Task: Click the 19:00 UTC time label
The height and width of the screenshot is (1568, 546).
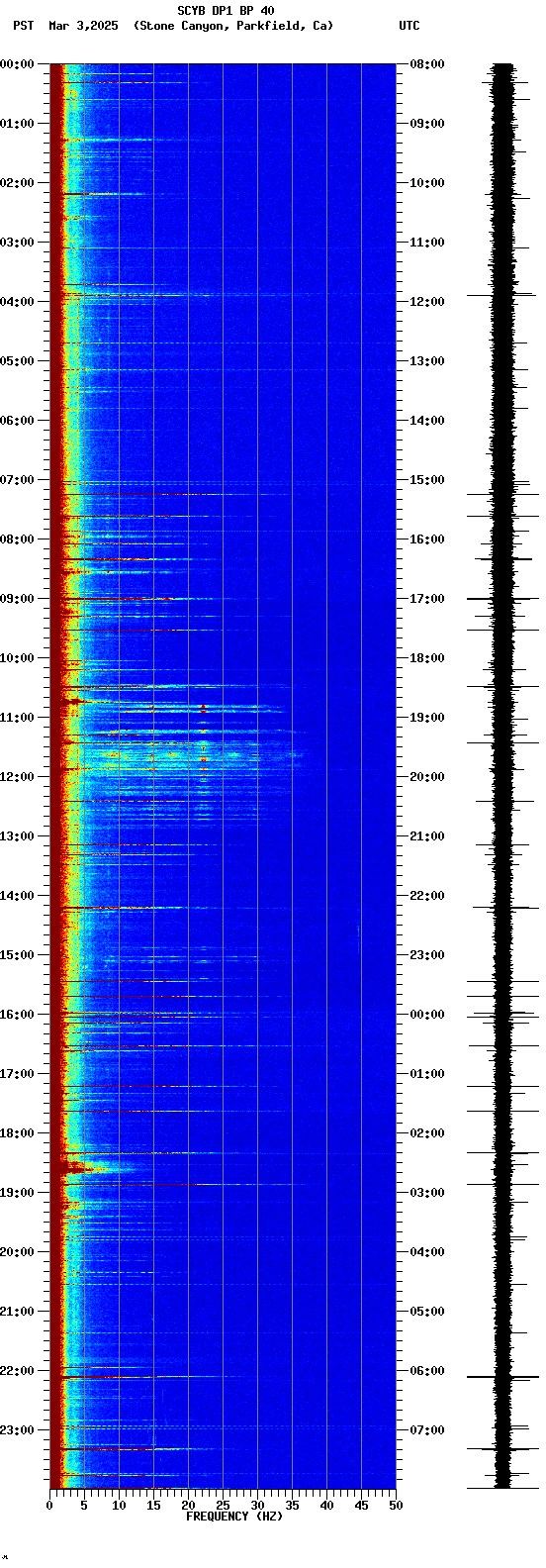Action: tap(427, 718)
